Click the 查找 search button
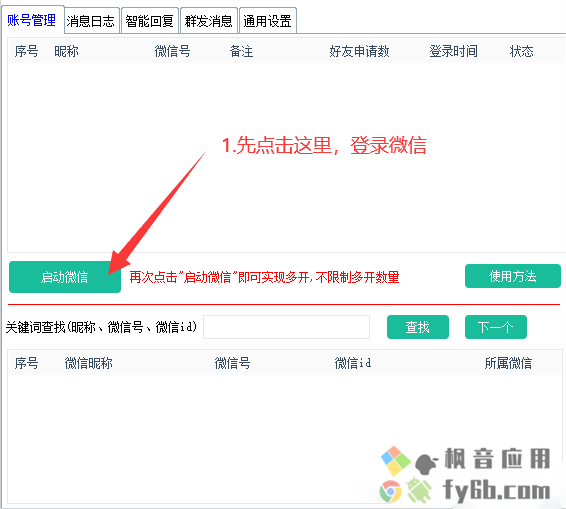 tap(418, 327)
